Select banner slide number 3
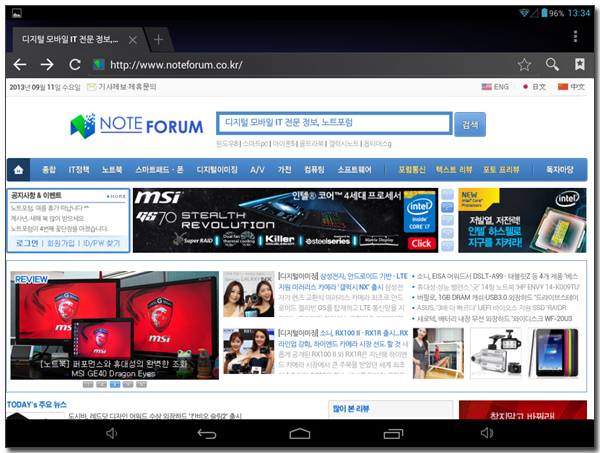 click(447, 220)
